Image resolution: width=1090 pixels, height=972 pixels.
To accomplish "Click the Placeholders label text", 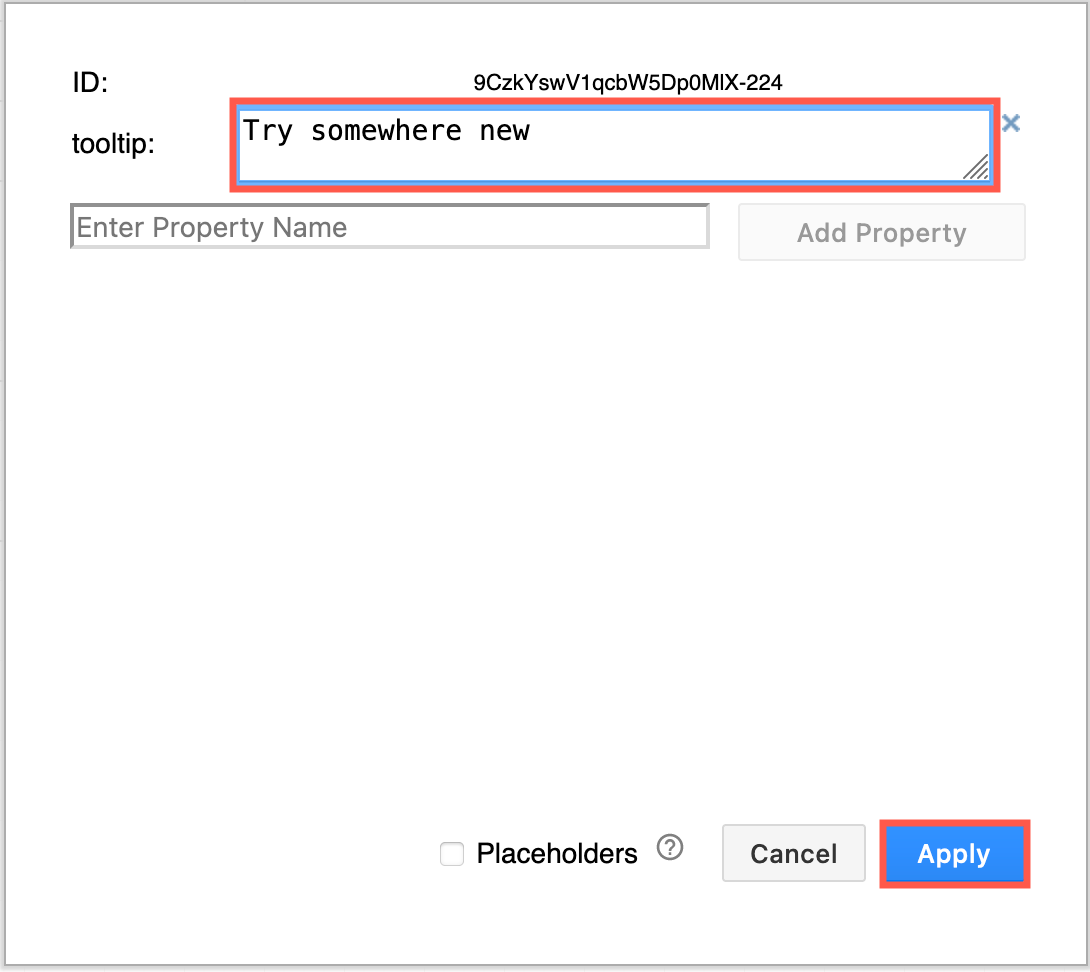I will 557,854.
